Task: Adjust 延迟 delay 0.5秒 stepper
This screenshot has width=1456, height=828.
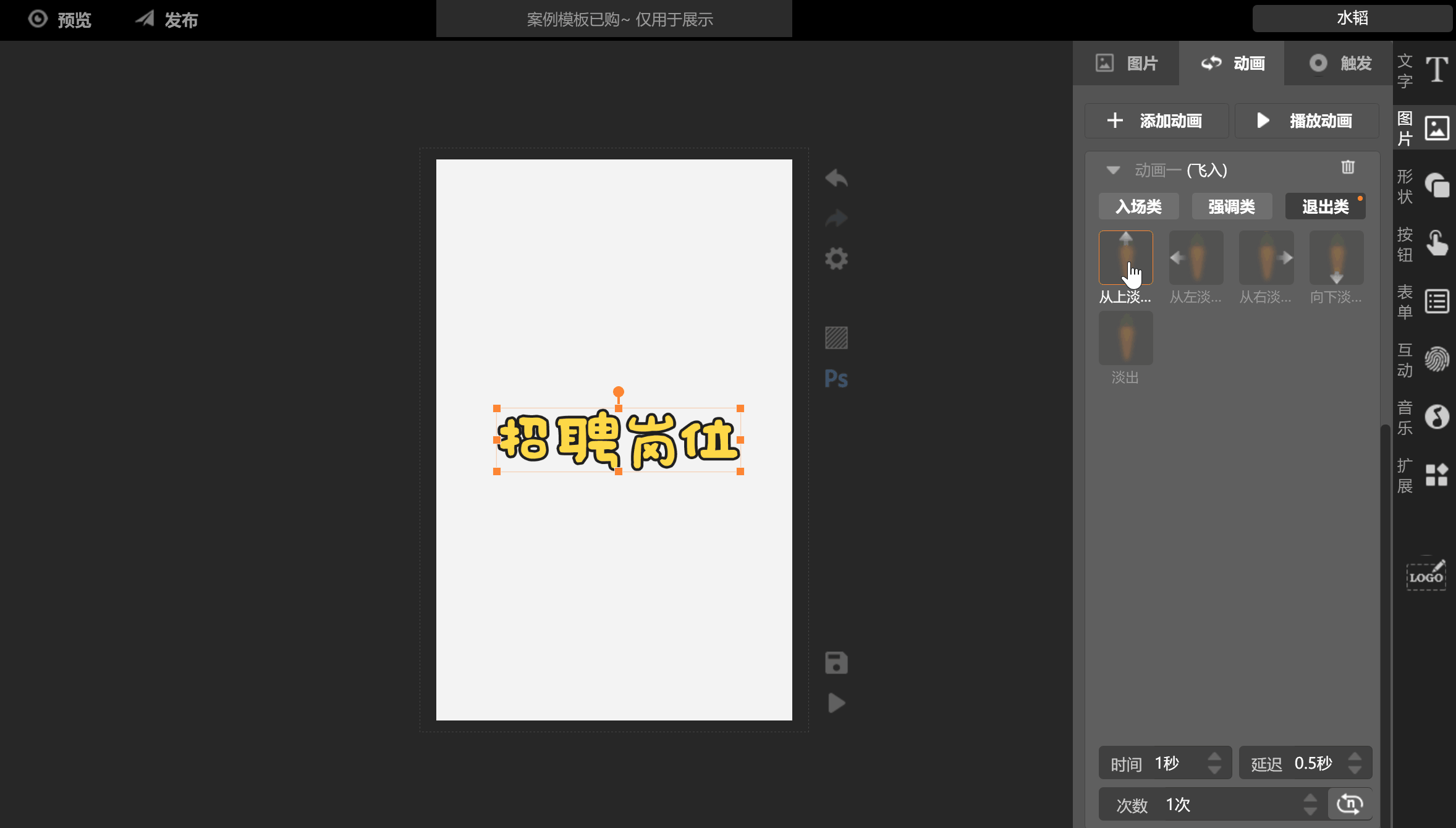Action: point(1356,762)
